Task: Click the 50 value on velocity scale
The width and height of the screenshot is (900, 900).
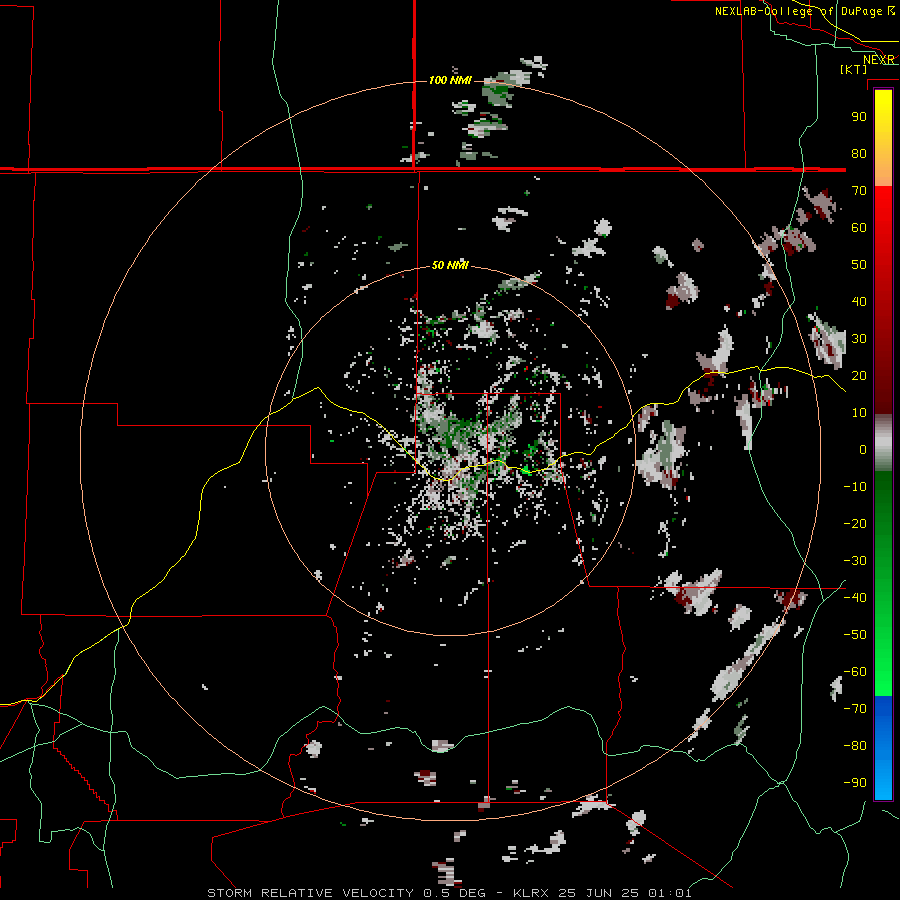Action: tap(859, 265)
